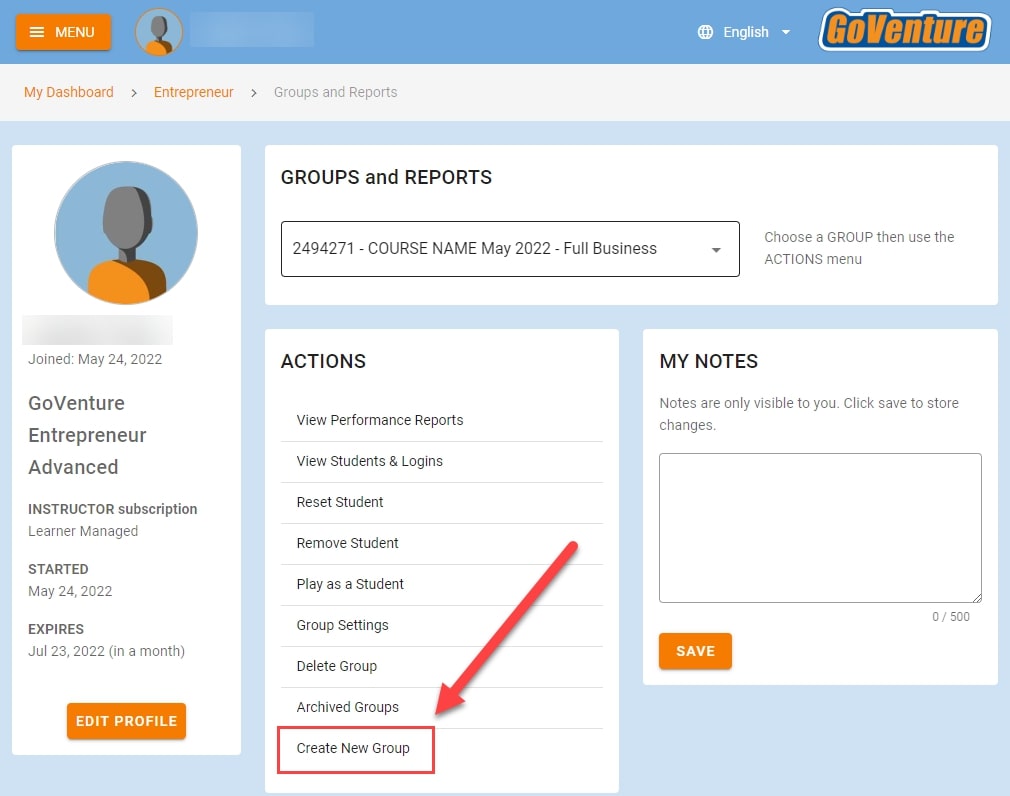Click inside the My Notes text area

point(820,528)
